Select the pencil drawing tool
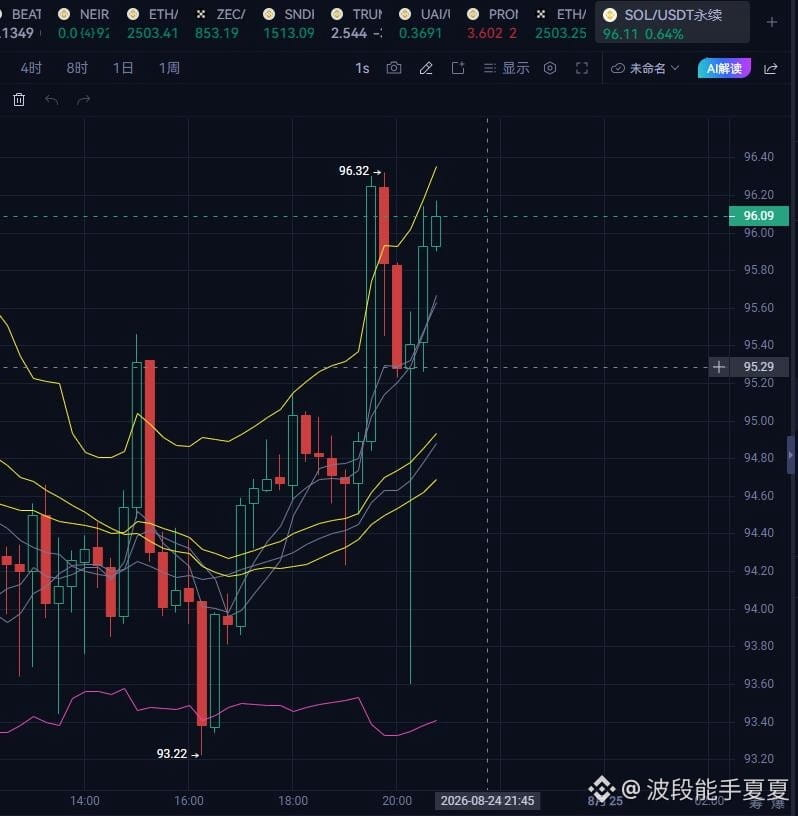This screenshot has width=798, height=816. (x=426, y=68)
